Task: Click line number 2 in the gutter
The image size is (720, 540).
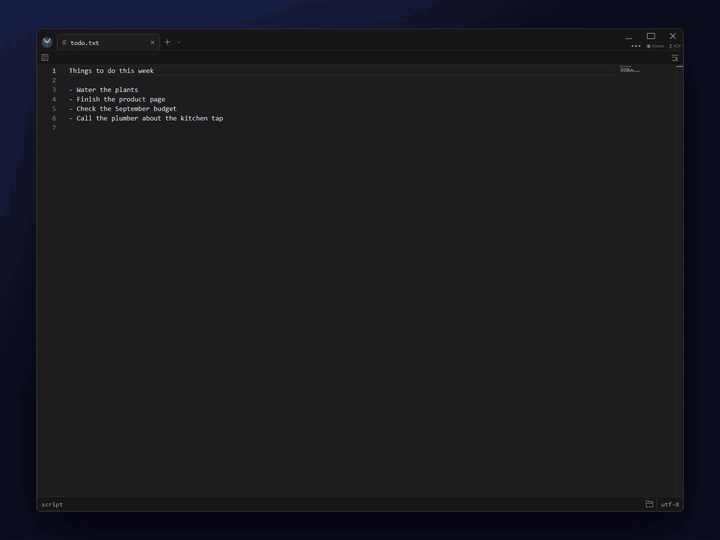Action: 54,80
